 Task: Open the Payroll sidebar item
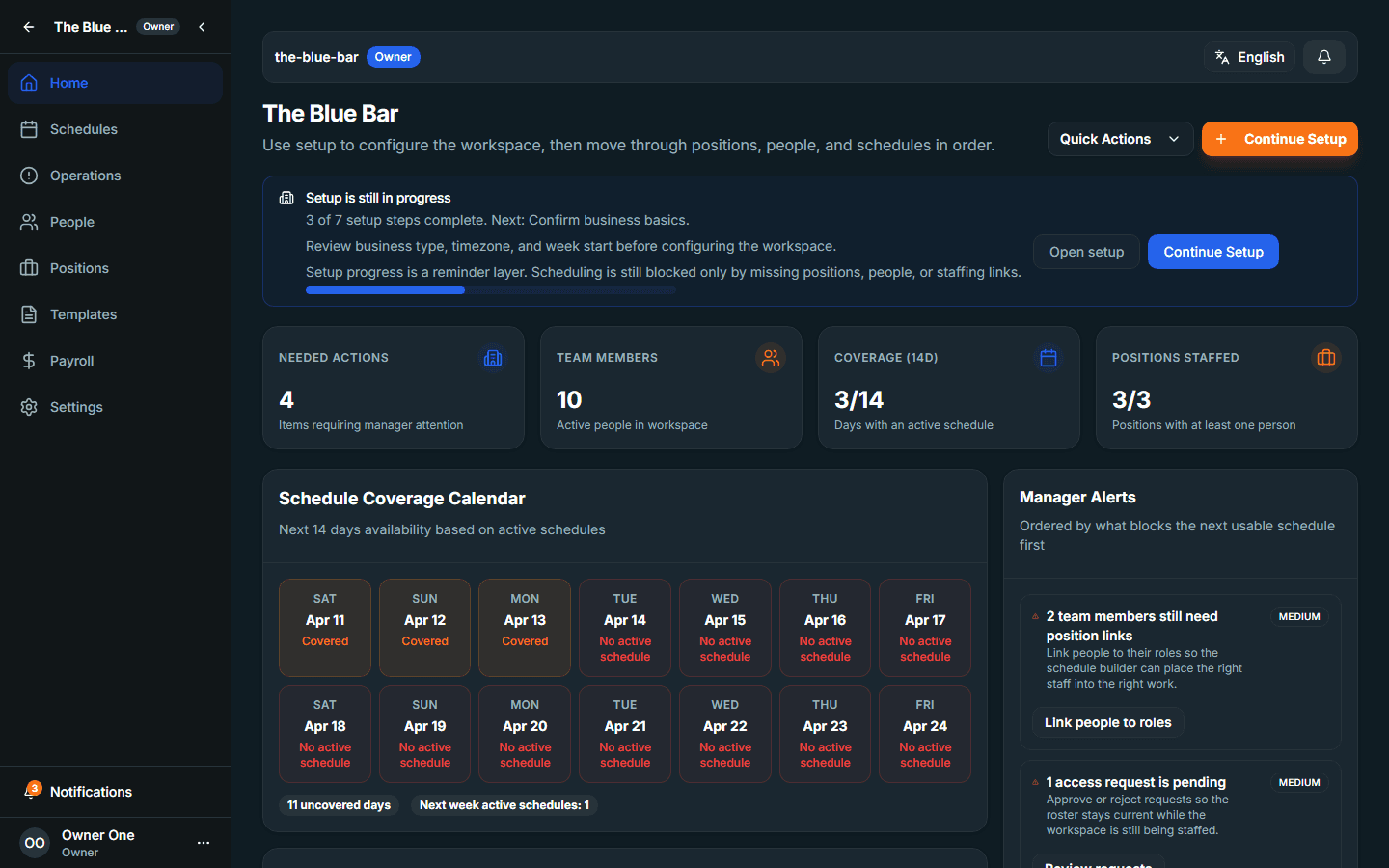(115, 361)
